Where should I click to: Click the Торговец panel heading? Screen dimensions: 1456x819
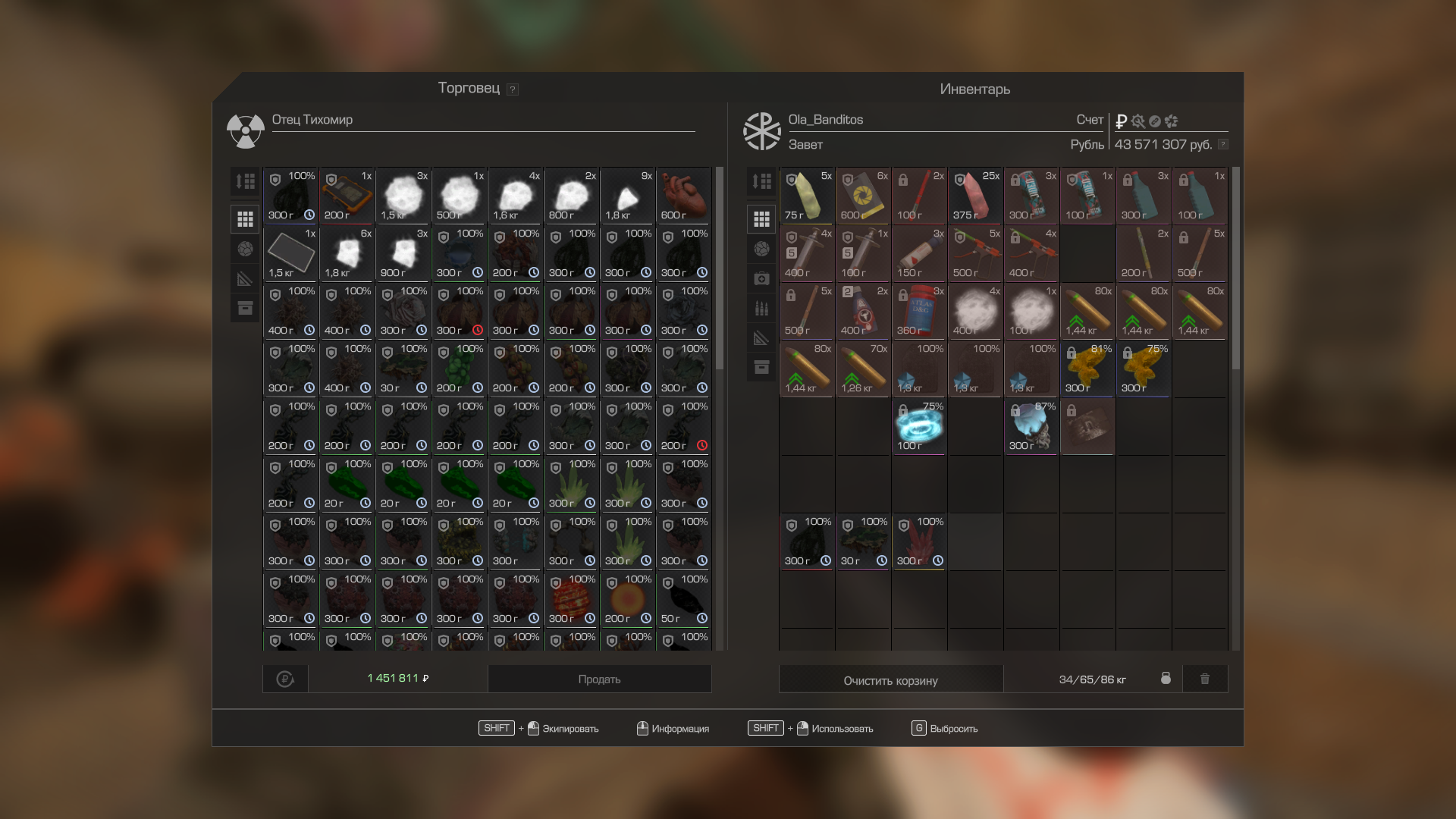click(468, 88)
